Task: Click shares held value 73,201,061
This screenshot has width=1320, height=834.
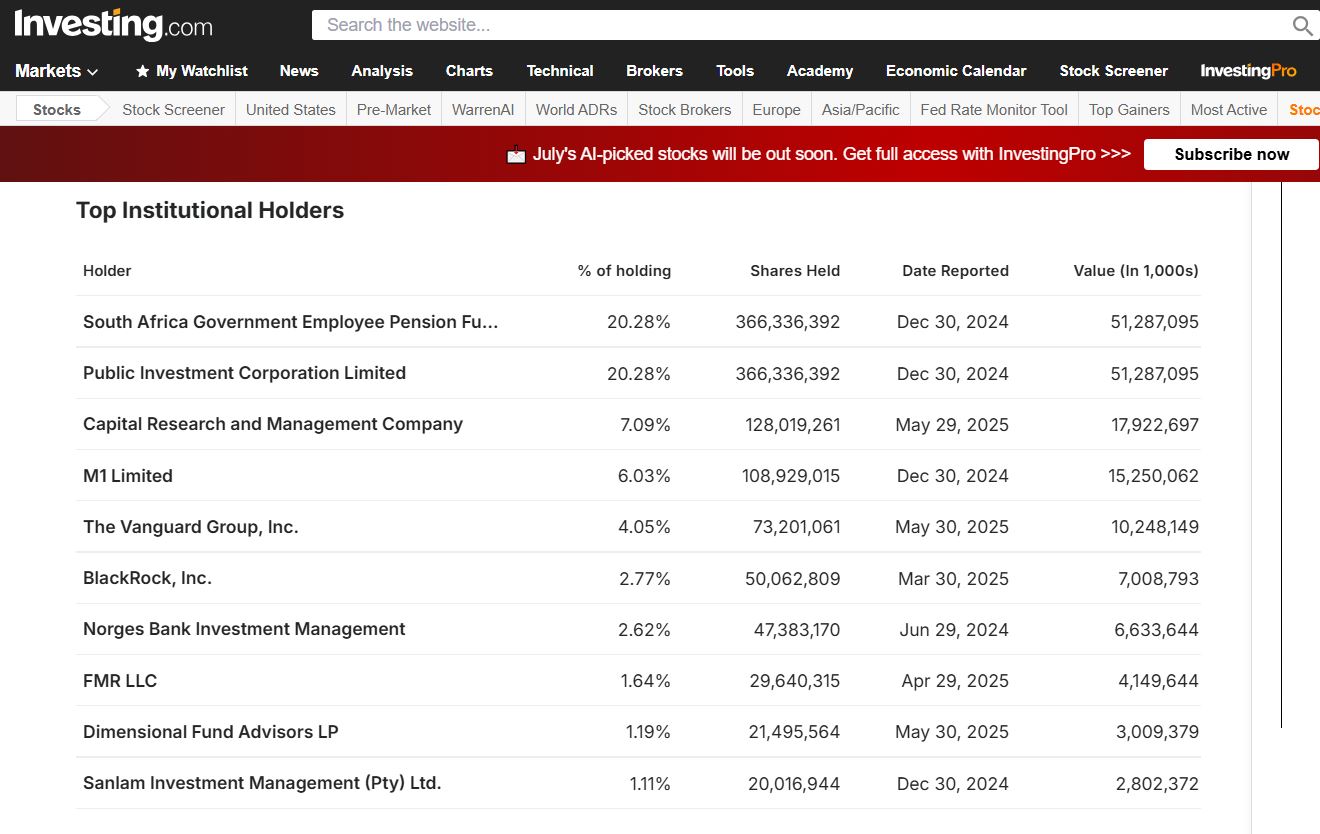Action: tap(796, 527)
